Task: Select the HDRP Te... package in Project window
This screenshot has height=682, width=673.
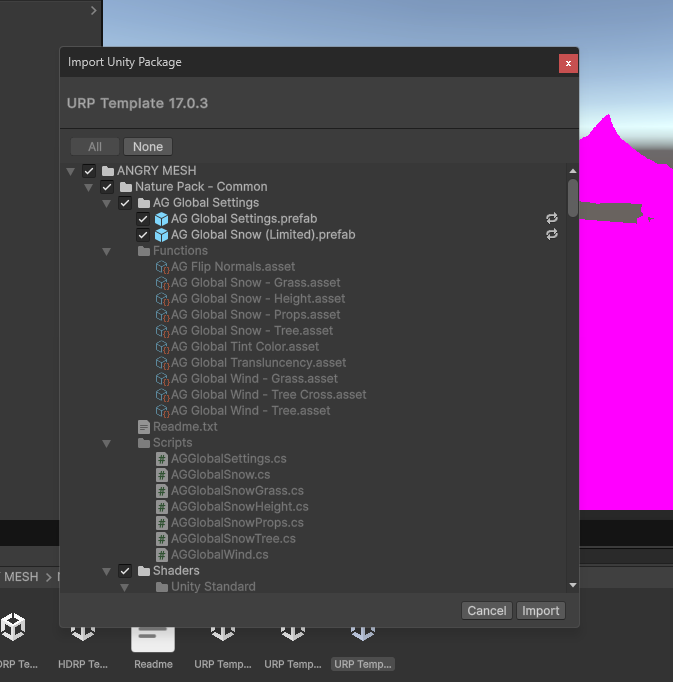Action: 83,646
